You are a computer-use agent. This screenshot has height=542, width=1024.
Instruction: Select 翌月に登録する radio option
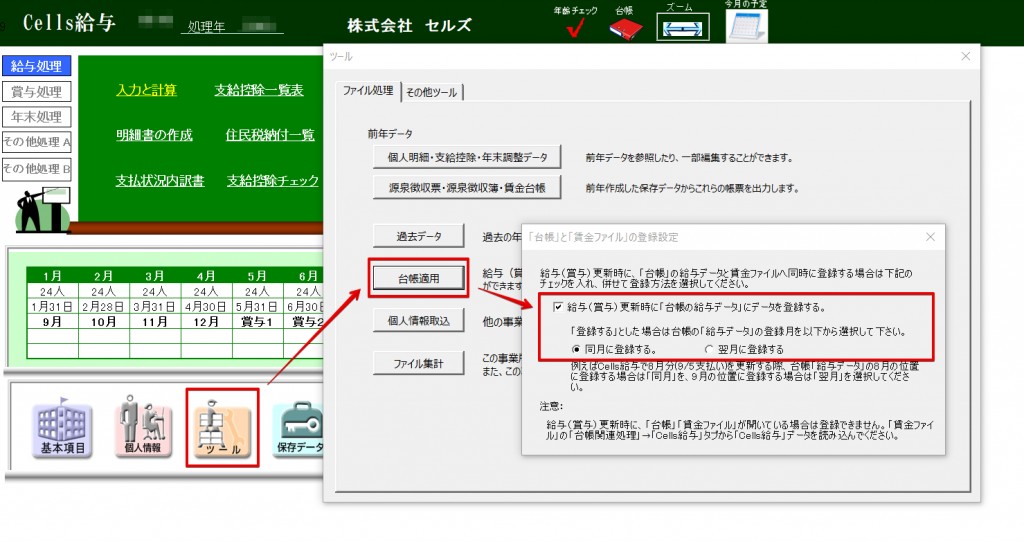(710, 349)
